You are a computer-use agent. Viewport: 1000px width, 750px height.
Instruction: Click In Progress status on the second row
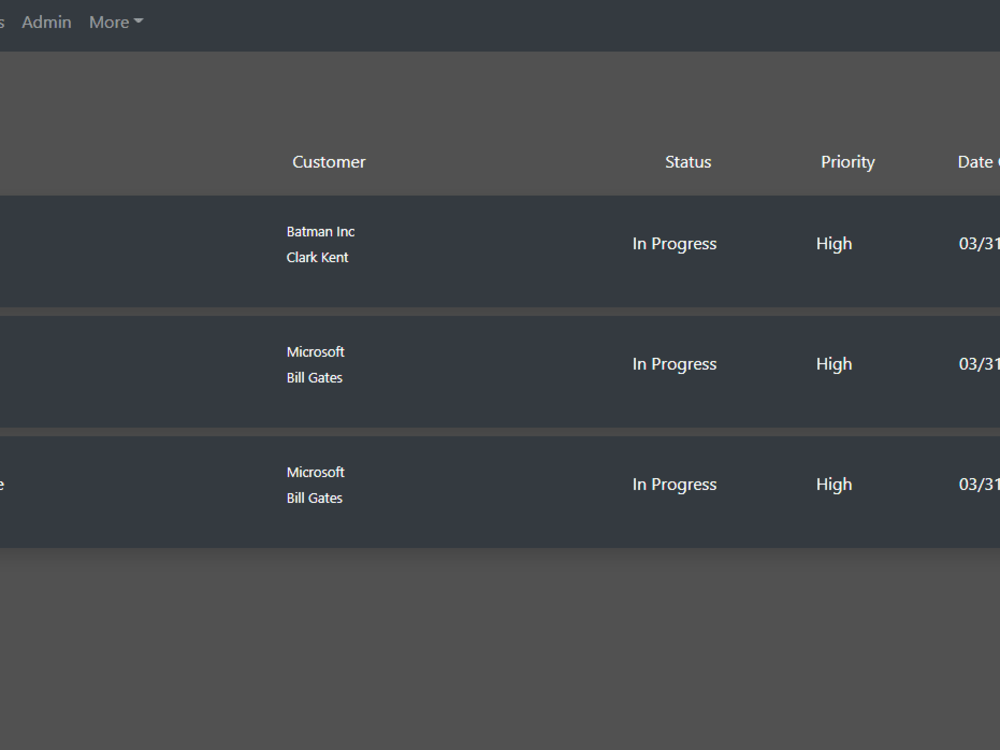pyautogui.click(x=674, y=363)
